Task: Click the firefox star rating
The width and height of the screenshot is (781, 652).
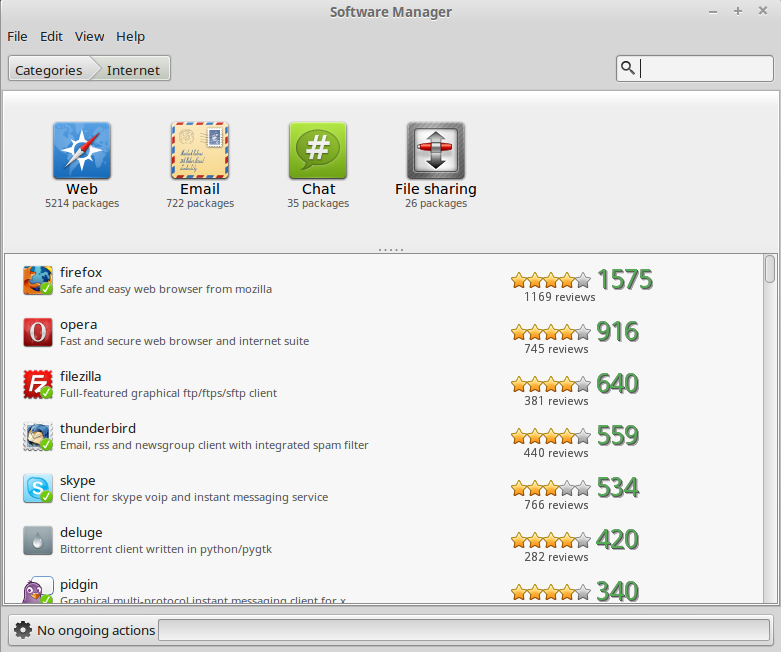Action: click(551, 280)
